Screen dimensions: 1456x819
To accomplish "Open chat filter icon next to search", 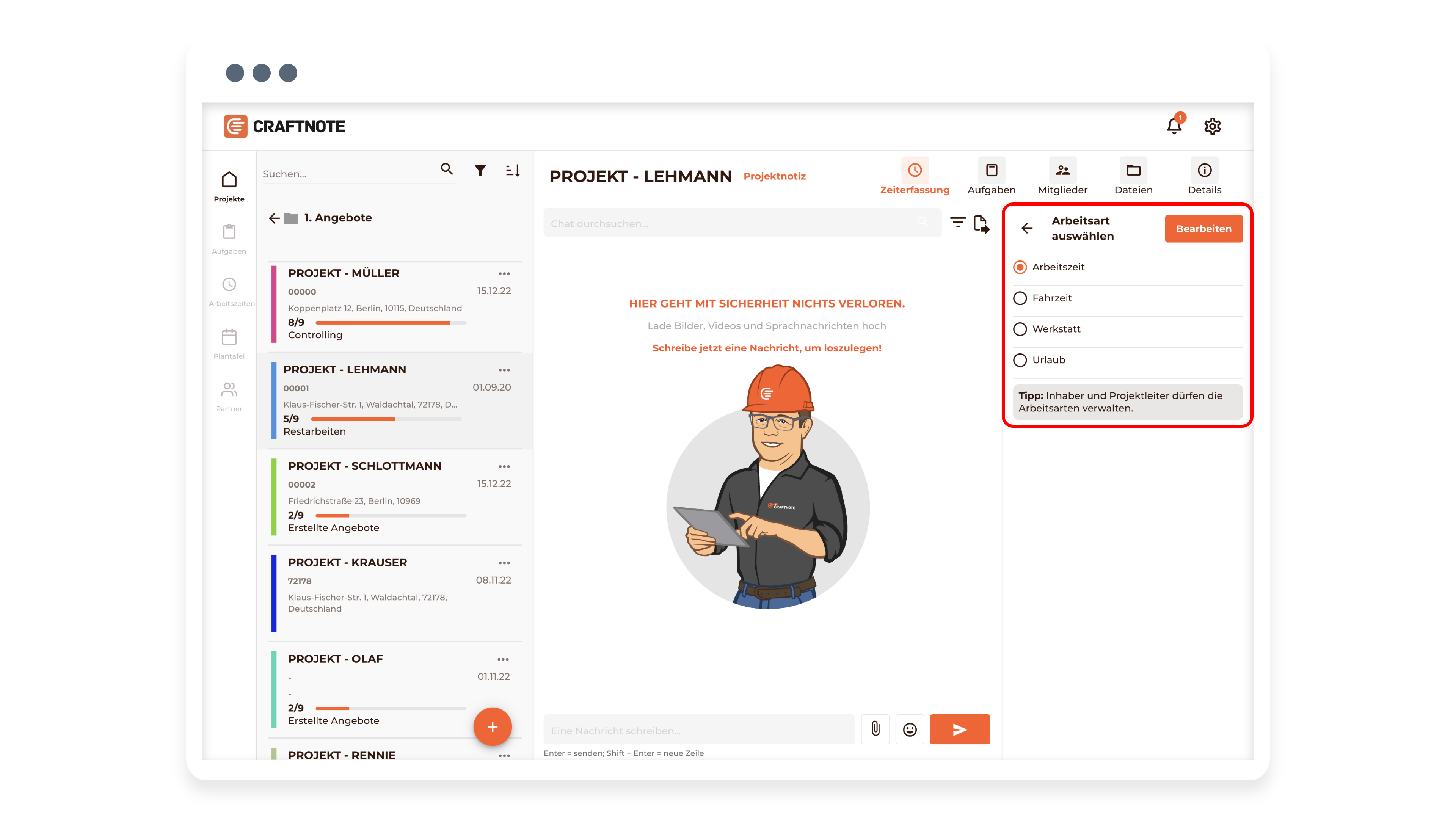I will click(x=957, y=223).
